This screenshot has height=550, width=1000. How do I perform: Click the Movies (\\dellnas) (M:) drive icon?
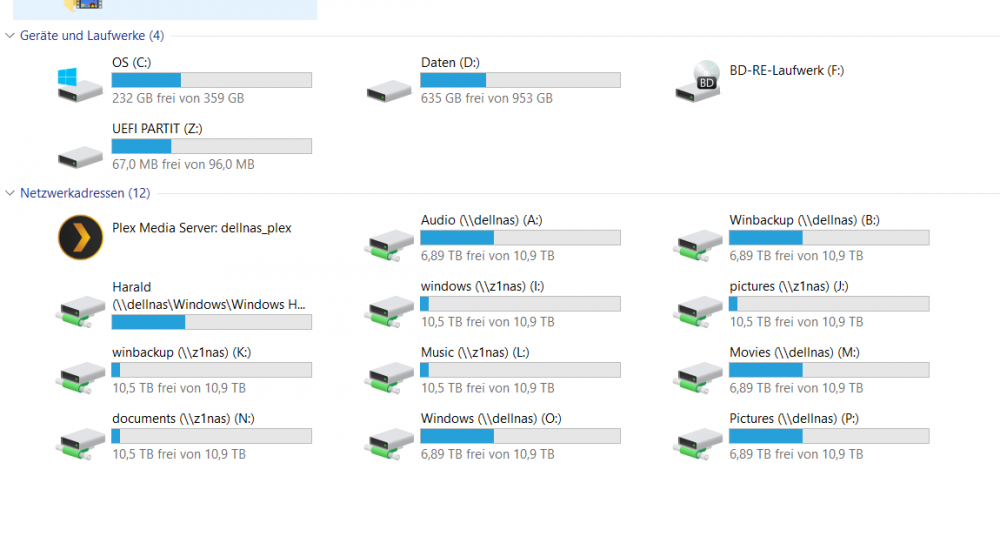[698, 378]
